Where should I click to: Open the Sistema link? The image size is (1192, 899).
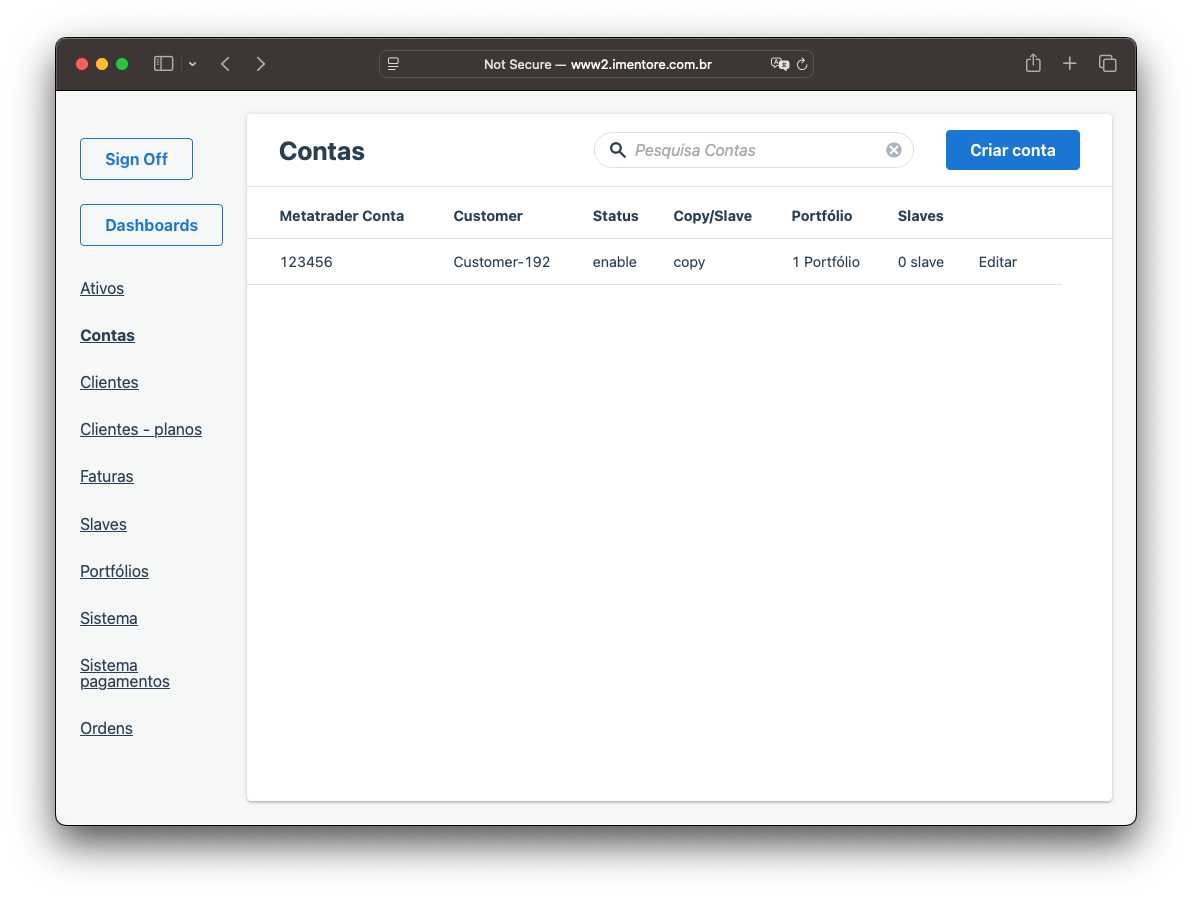tap(109, 619)
